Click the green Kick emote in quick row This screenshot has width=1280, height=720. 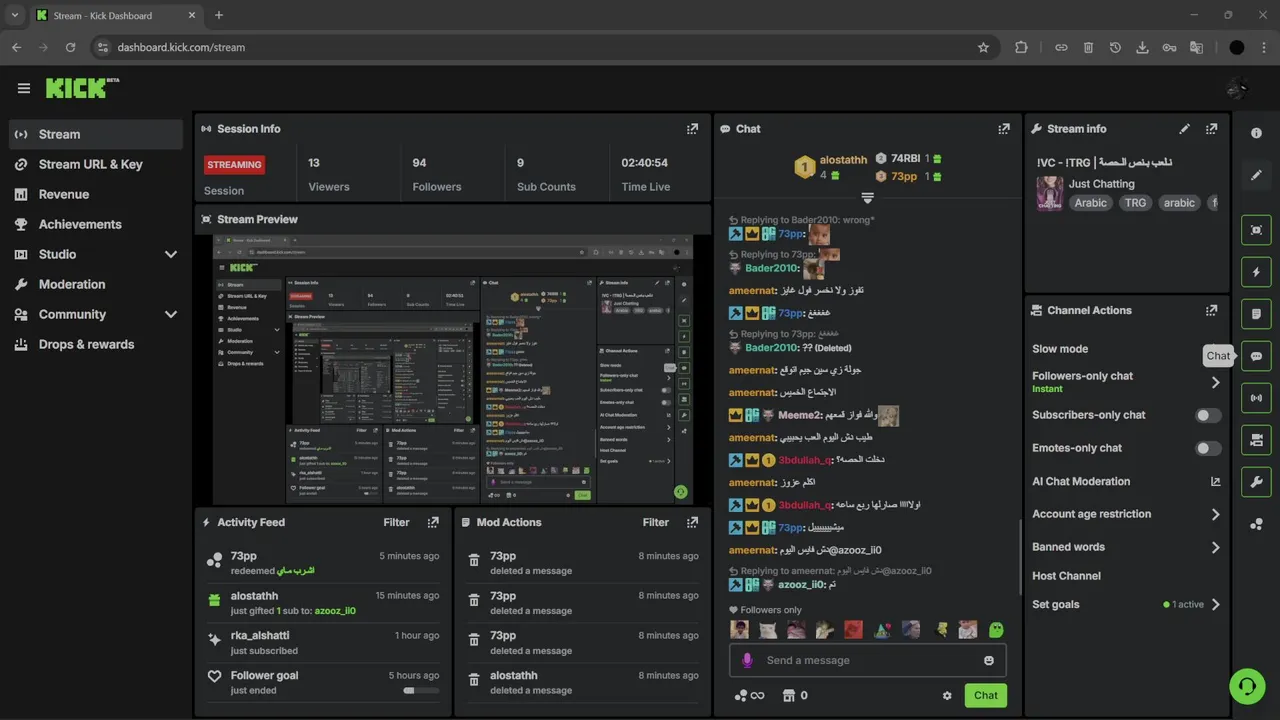[x=996, y=630]
